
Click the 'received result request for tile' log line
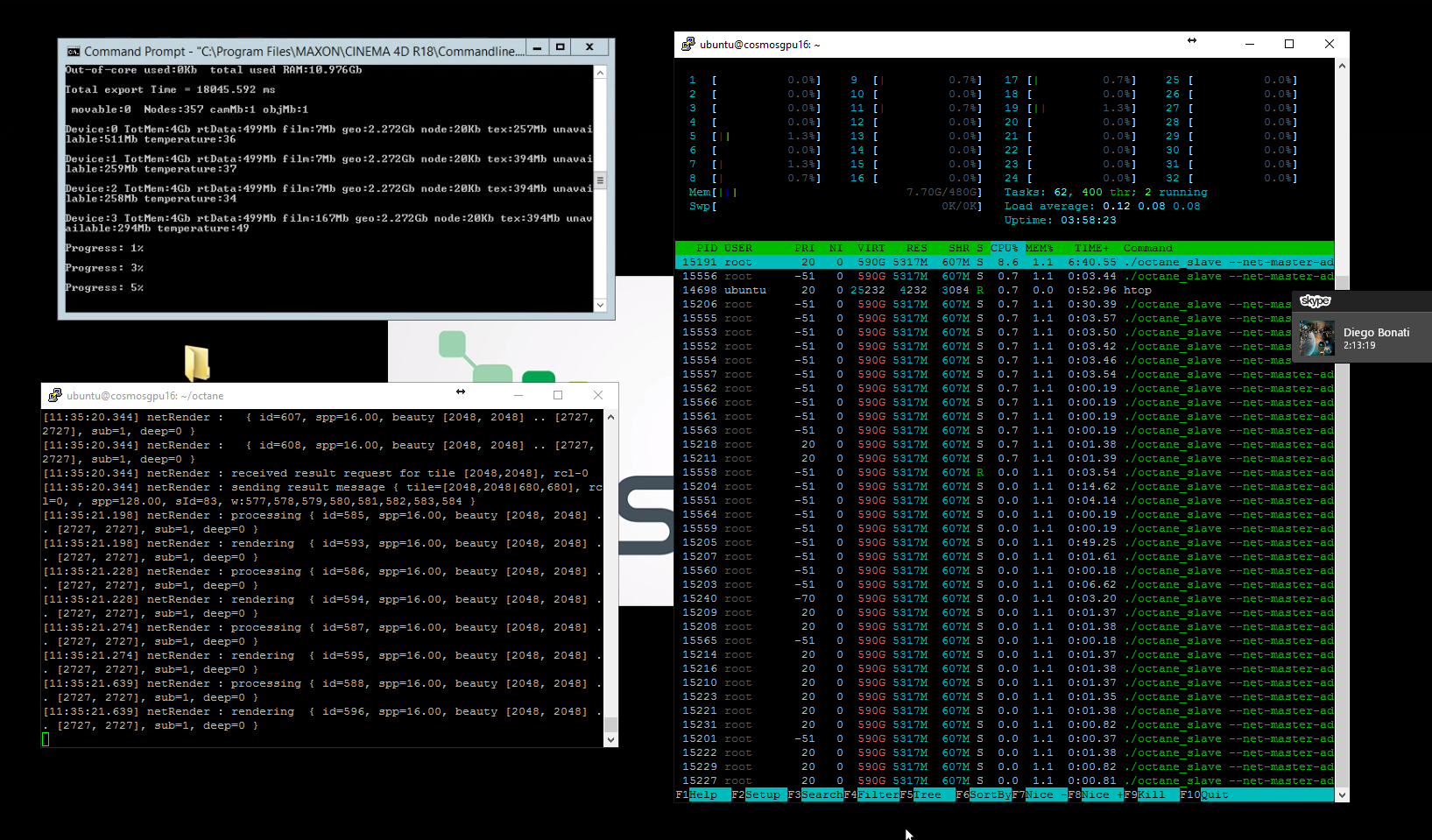click(x=316, y=473)
